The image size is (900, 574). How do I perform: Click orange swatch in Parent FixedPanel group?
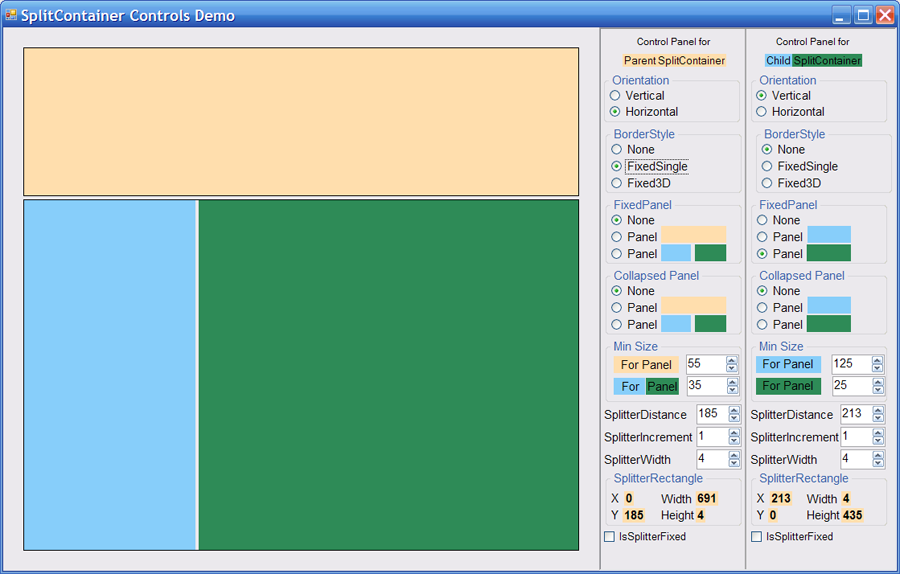[x=693, y=236]
